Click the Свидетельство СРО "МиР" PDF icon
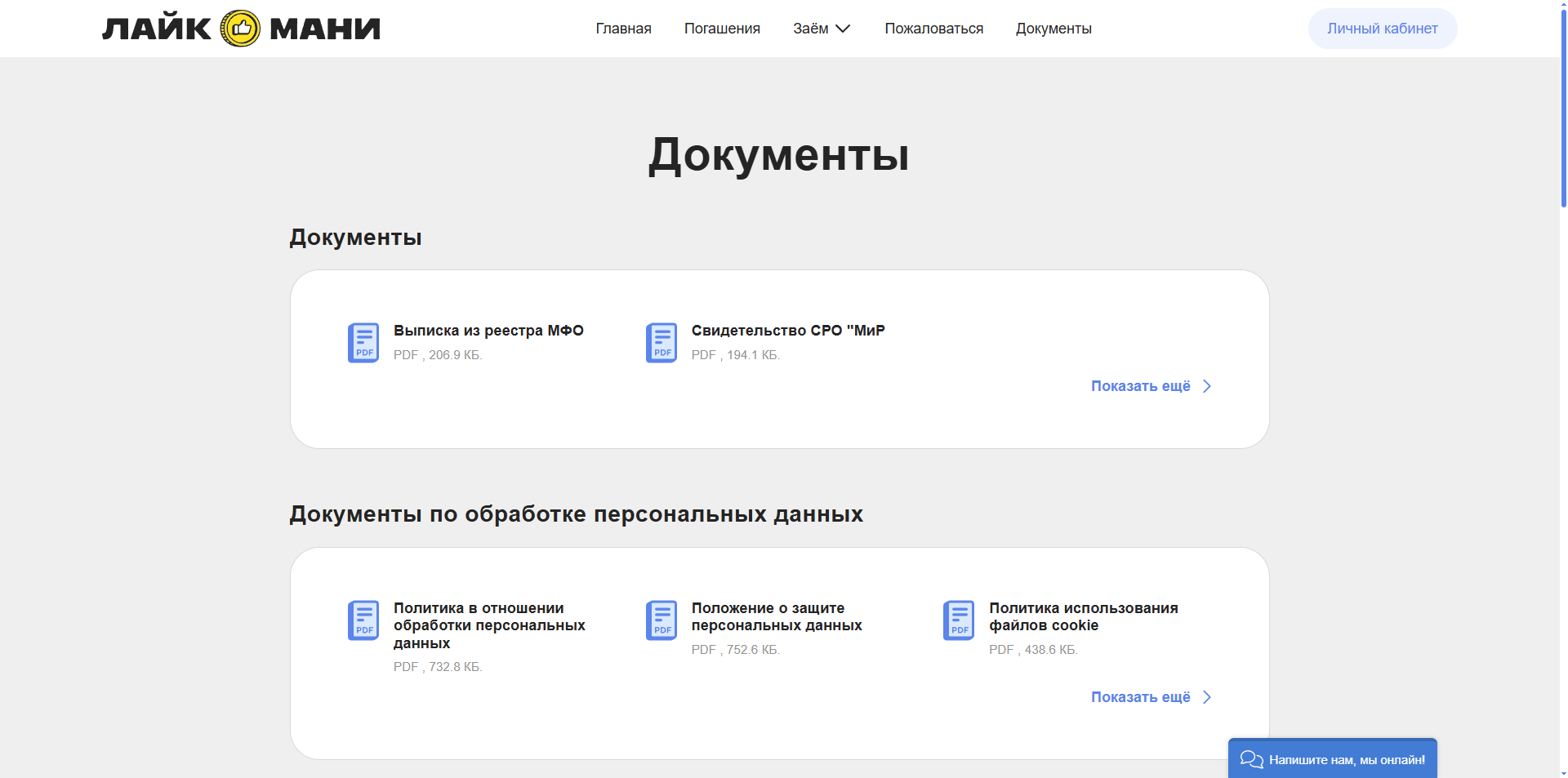 pyautogui.click(x=661, y=342)
